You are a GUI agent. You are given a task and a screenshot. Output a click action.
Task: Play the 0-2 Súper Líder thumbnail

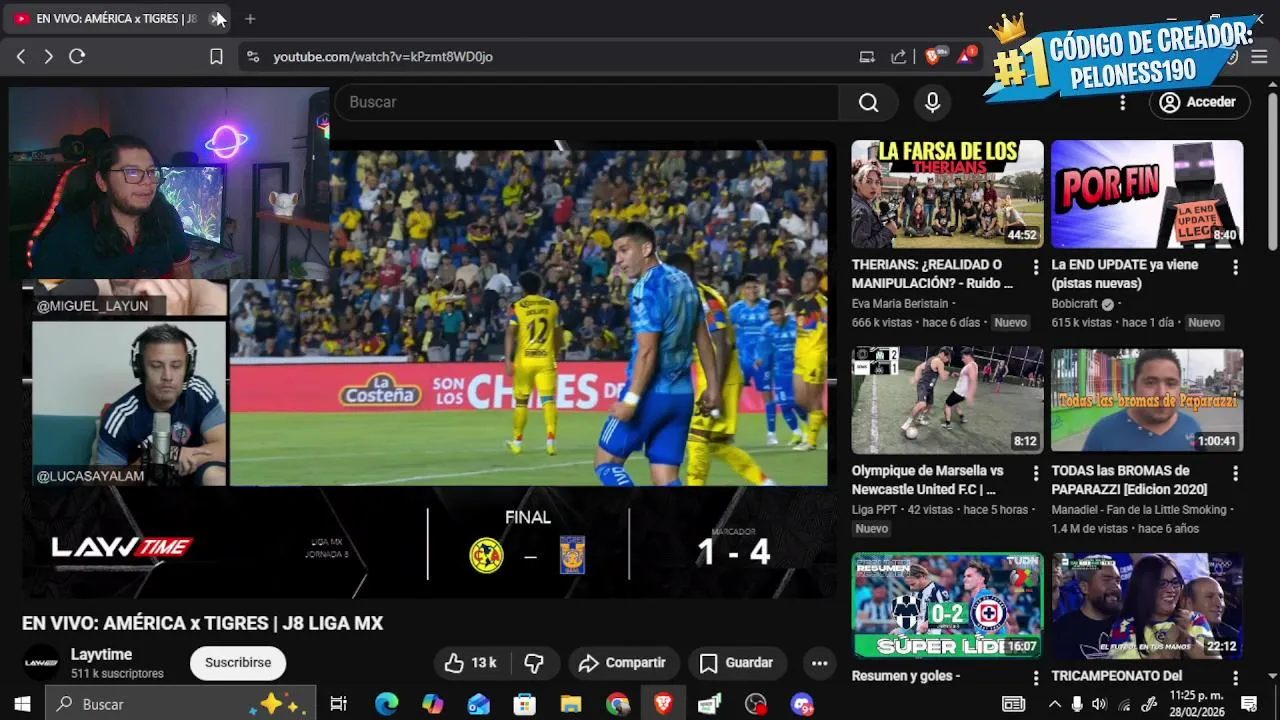[x=947, y=606]
